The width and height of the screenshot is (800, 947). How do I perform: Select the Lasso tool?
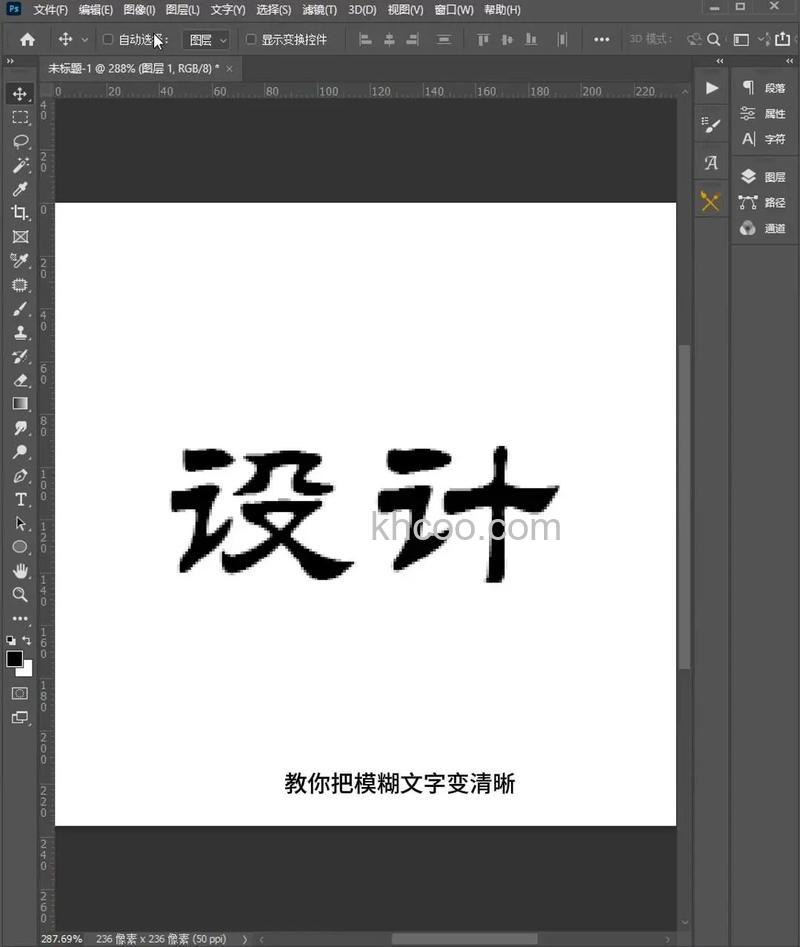coord(20,141)
